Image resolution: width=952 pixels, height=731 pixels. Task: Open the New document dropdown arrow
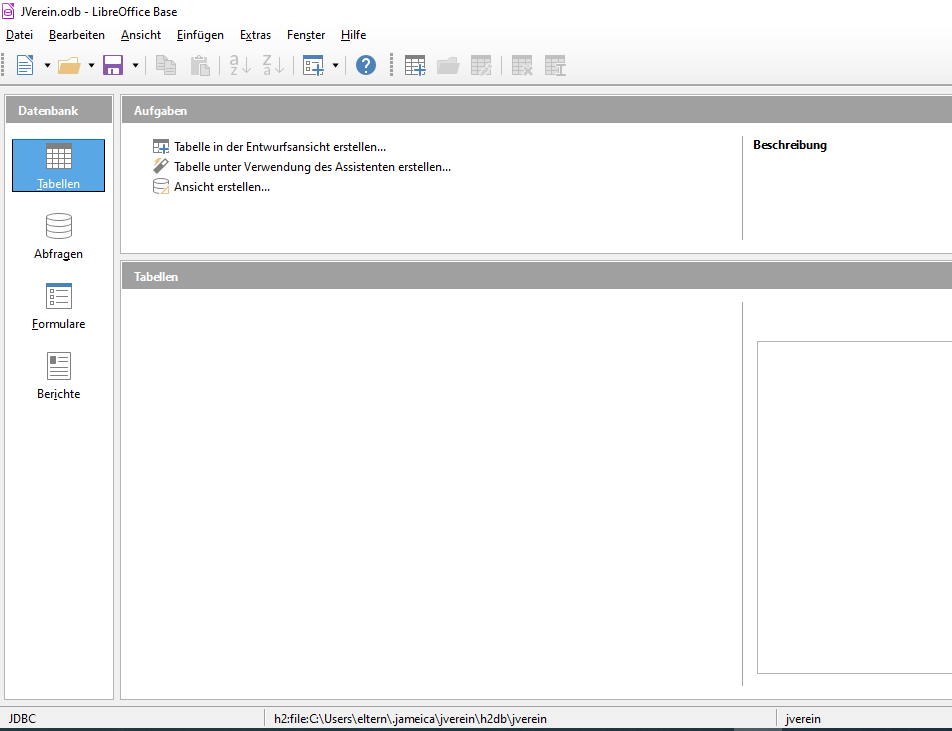(47, 66)
